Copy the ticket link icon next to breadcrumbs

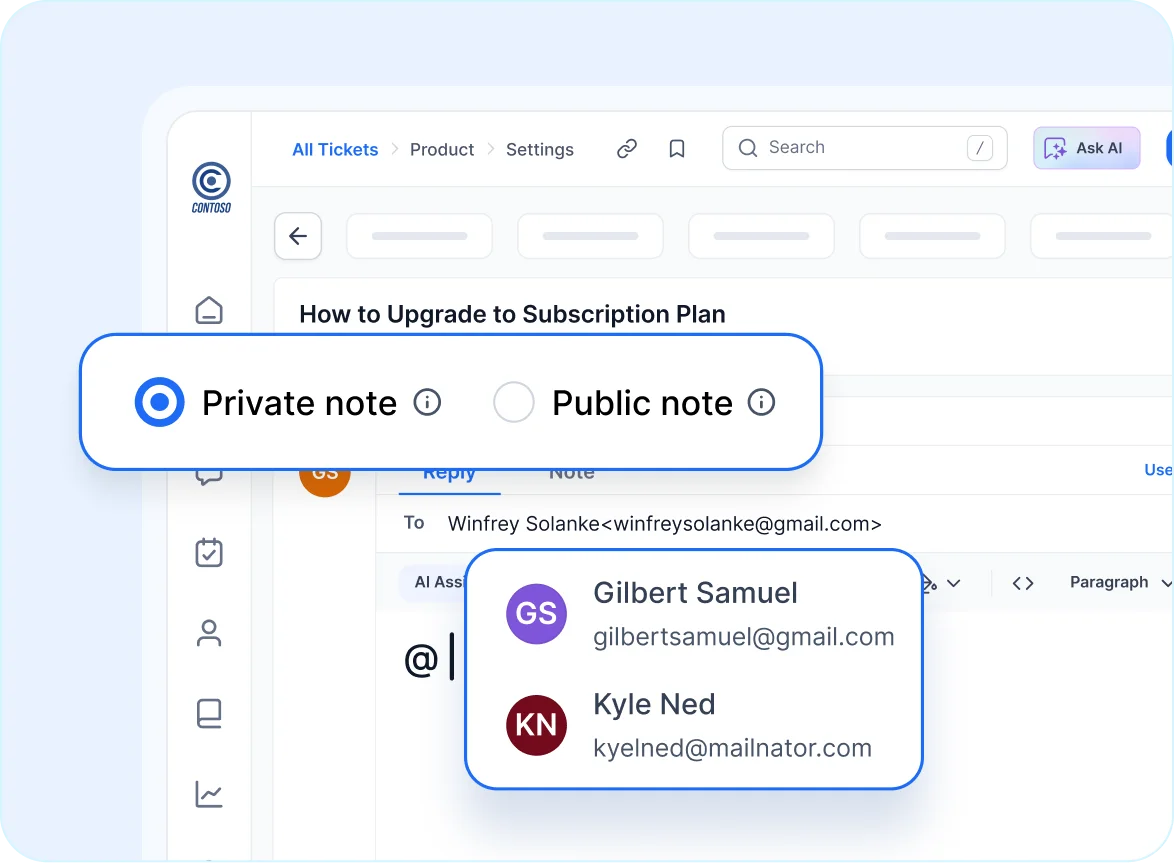(627, 147)
